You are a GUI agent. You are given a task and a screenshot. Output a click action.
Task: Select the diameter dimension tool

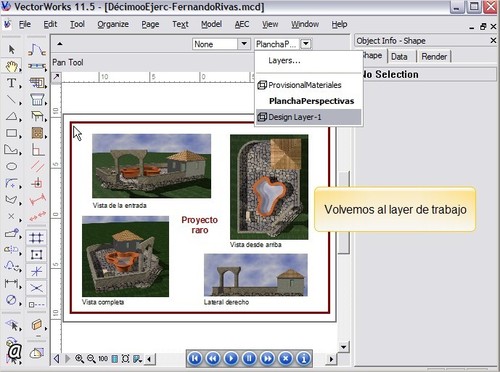[12, 300]
